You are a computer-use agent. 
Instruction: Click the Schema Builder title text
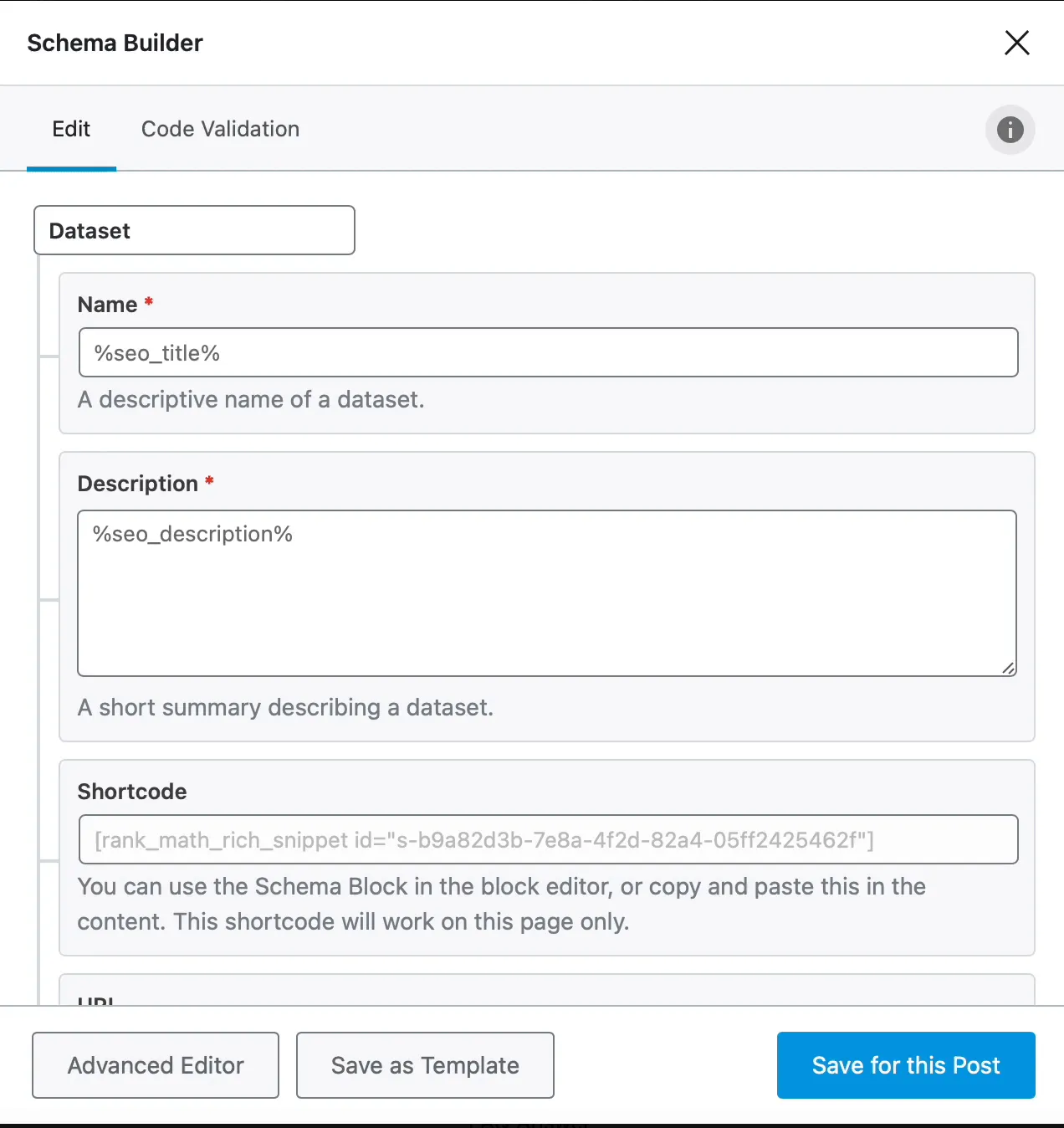click(115, 43)
